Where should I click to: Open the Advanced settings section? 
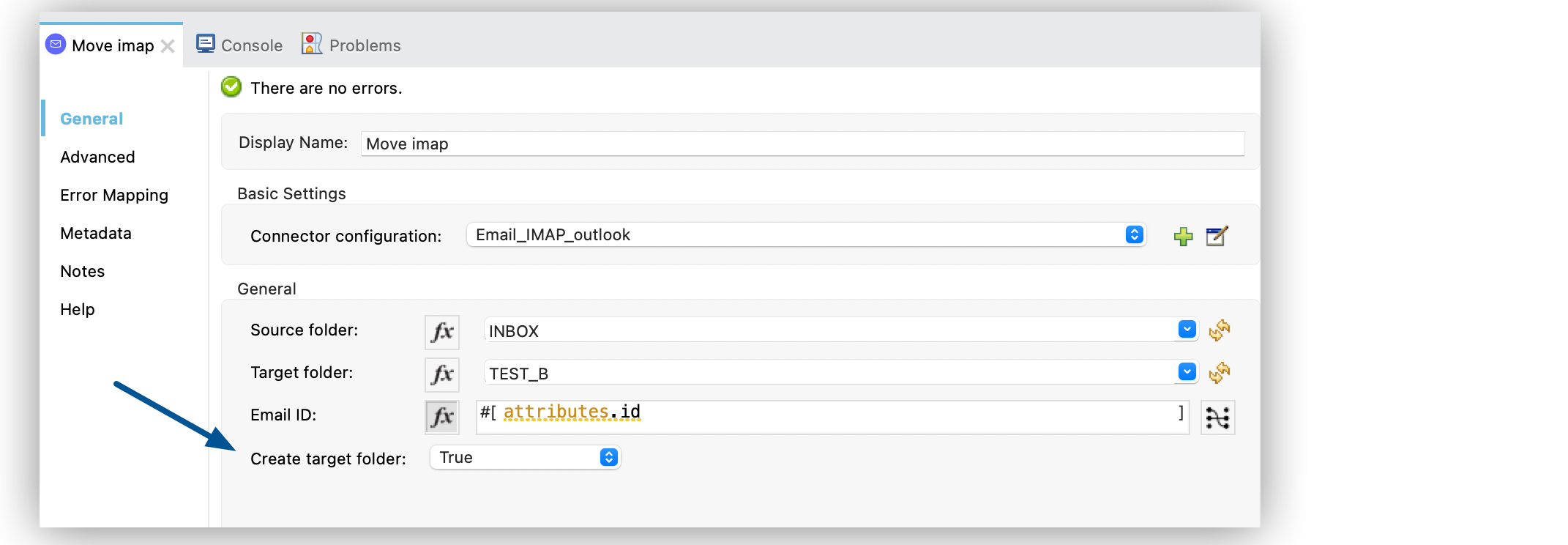point(97,157)
